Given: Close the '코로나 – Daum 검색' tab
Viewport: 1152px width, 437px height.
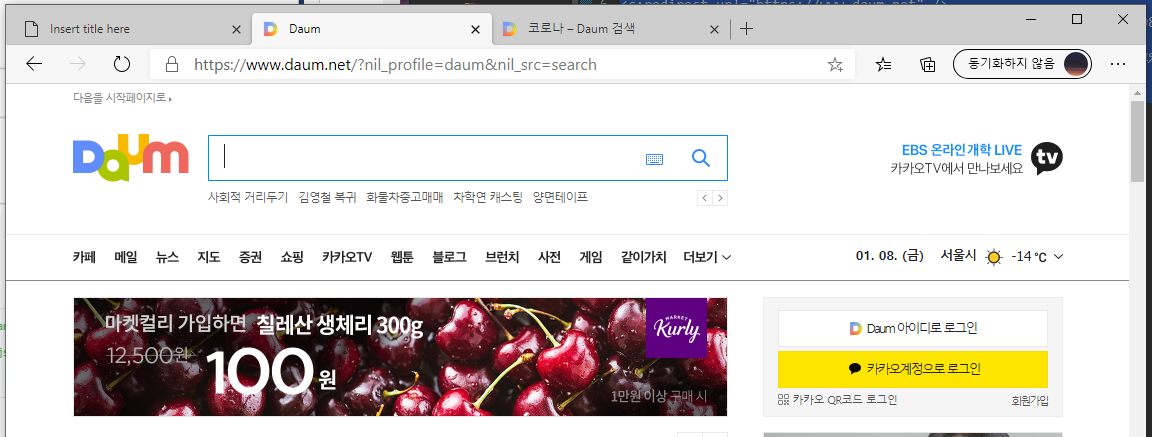Looking at the screenshot, I should (x=714, y=29).
